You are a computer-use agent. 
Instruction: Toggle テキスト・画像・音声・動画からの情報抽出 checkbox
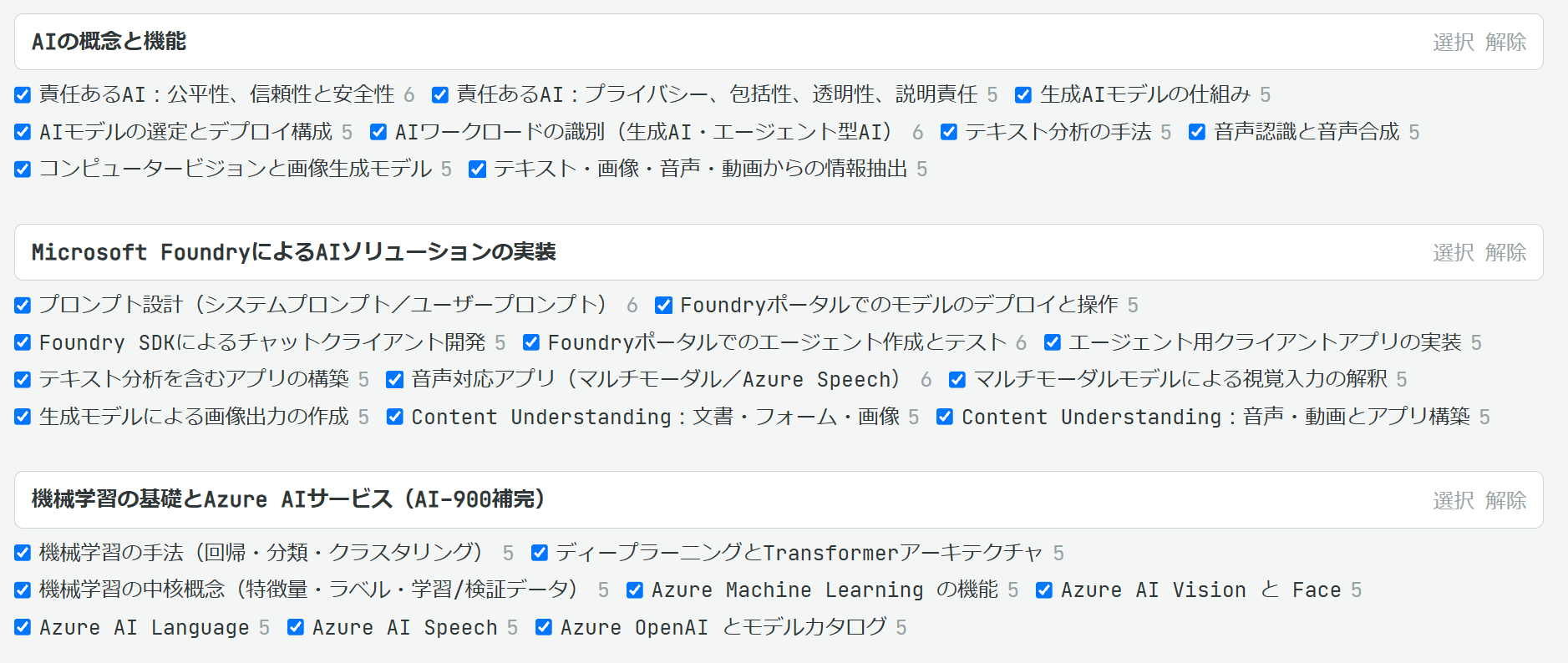(x=478, y=170)
